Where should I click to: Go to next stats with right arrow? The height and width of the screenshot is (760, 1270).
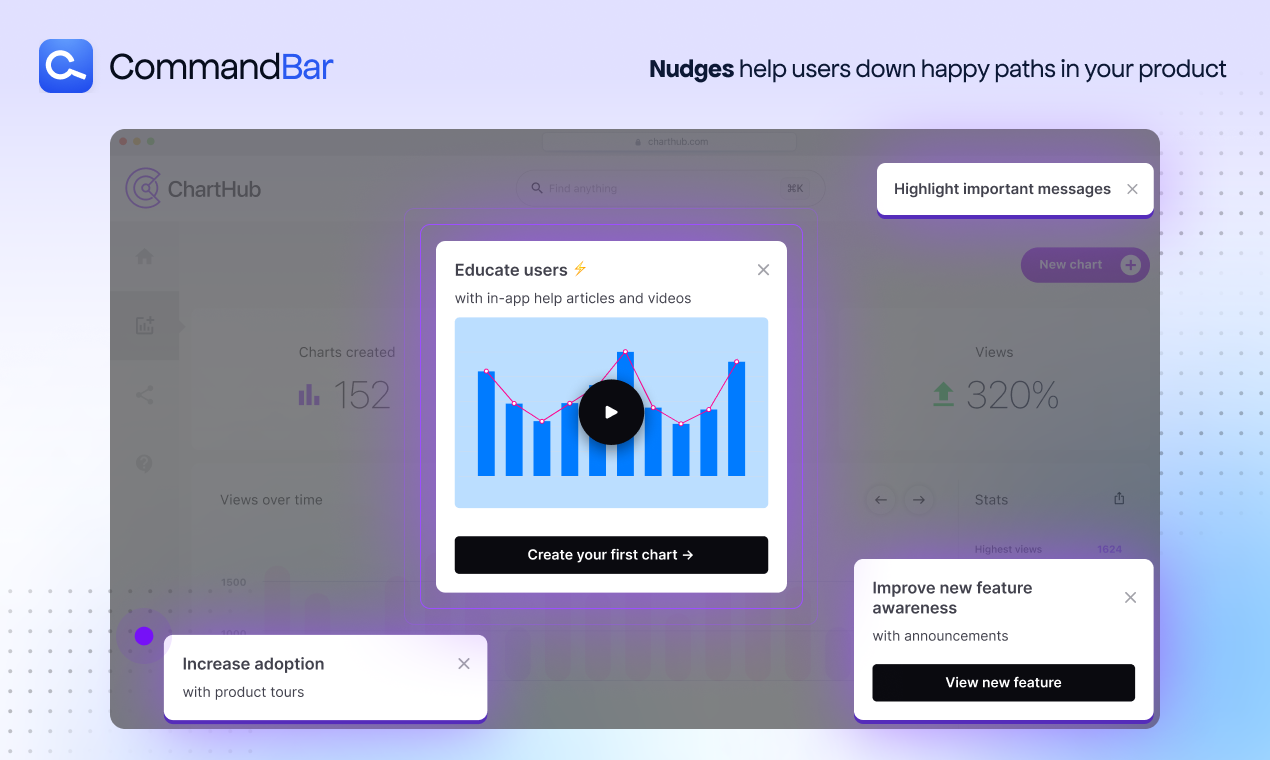pyautogui.click(x=919, y=500)
